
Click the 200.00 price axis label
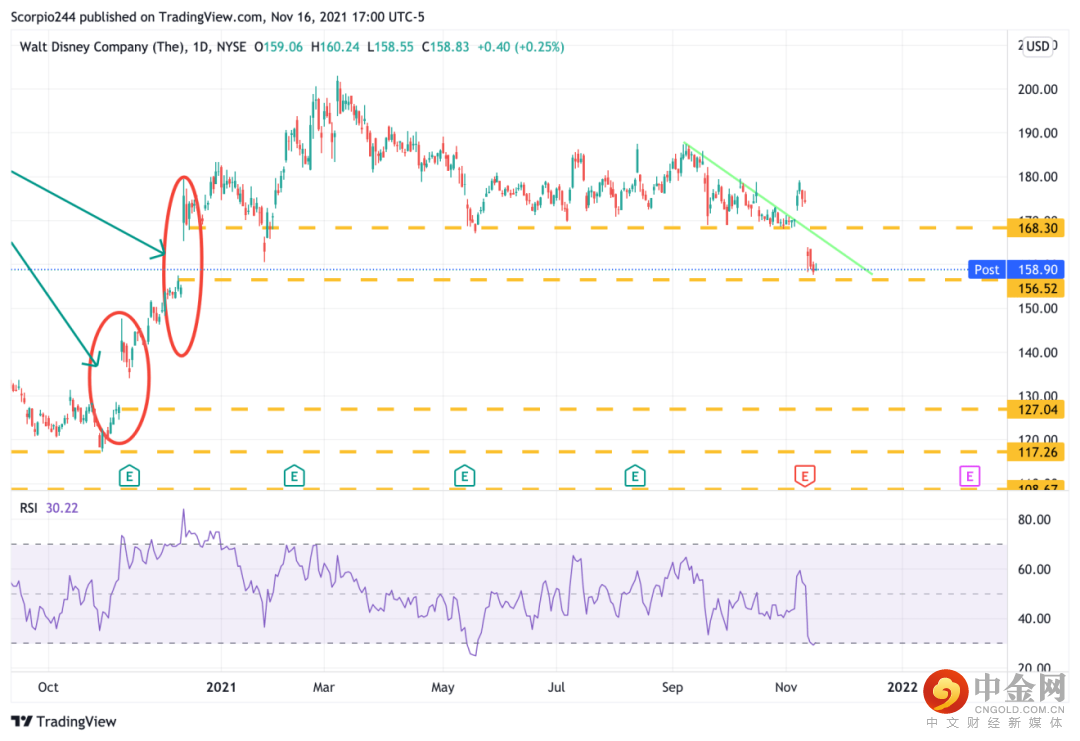coord(1037,90)
